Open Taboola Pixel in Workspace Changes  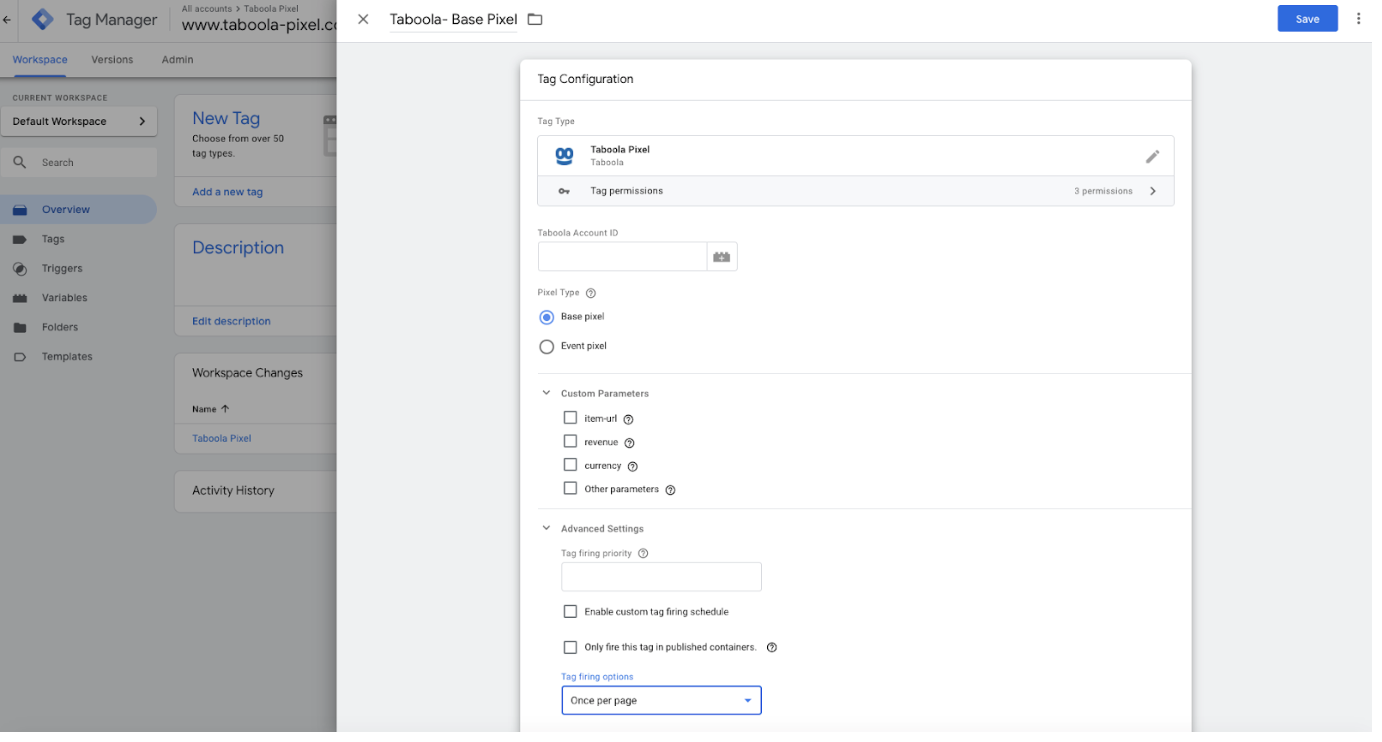point(222,438)
